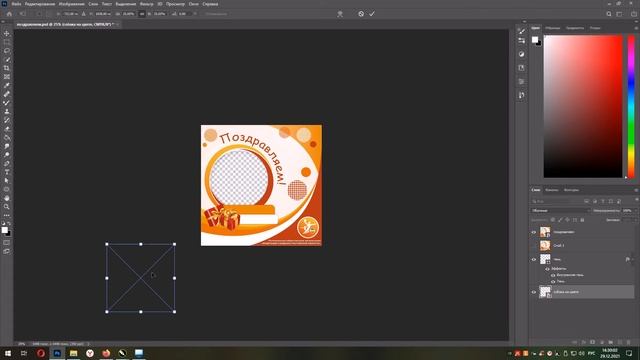The width and height of the screenshot is (640, 360).
Task: Open the layer fill dropdown
Action: click(635, 220)
